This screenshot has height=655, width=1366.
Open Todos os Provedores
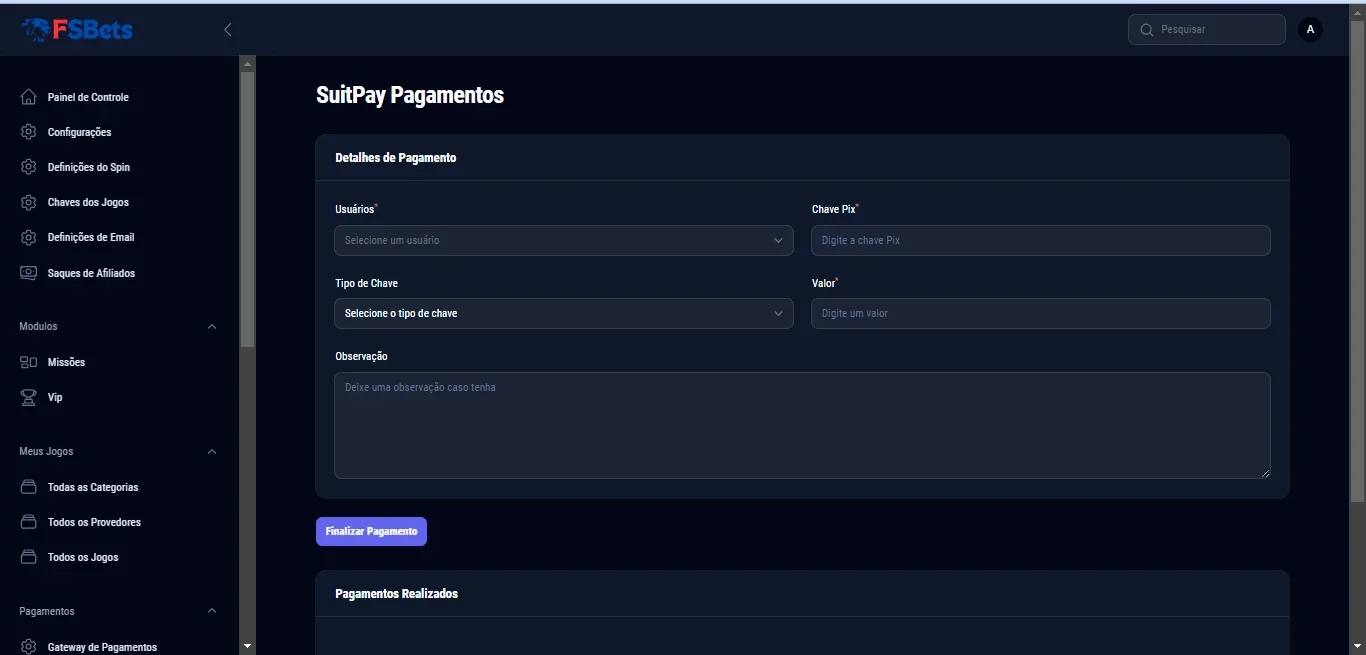click(94, 522)
